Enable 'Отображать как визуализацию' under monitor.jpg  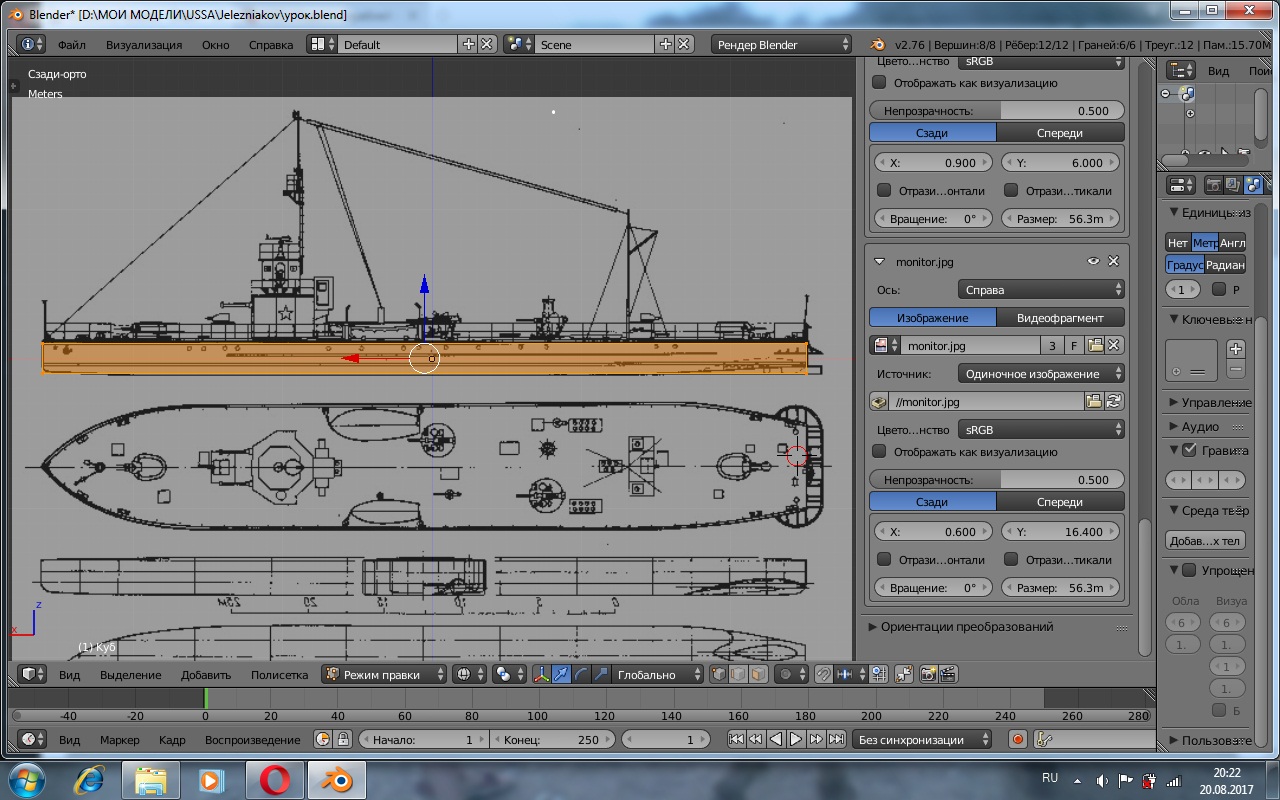(880, 452)
